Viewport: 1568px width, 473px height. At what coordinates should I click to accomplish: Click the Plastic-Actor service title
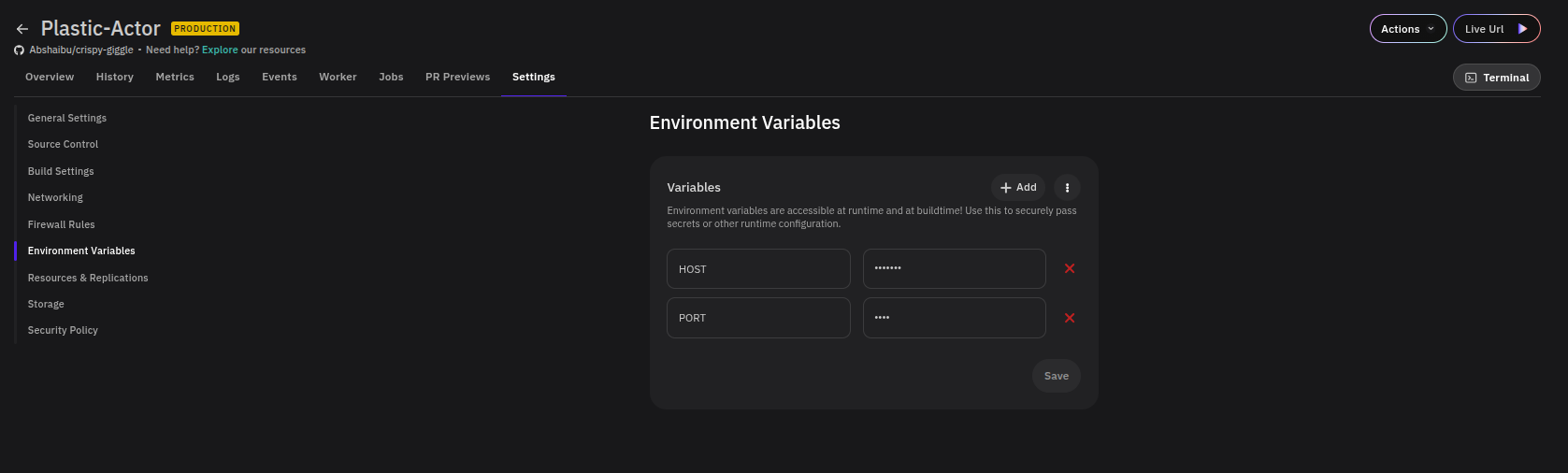tap(101, 29)
